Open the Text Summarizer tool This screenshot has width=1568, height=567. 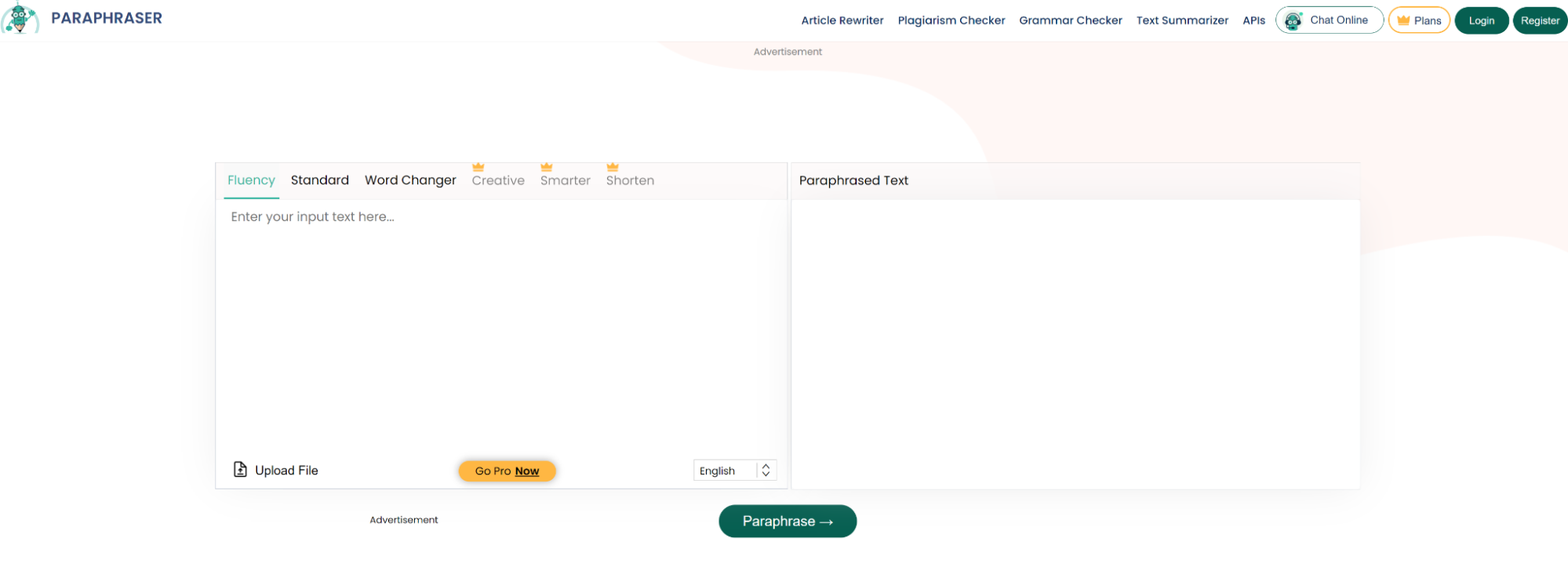[1182, 20]
